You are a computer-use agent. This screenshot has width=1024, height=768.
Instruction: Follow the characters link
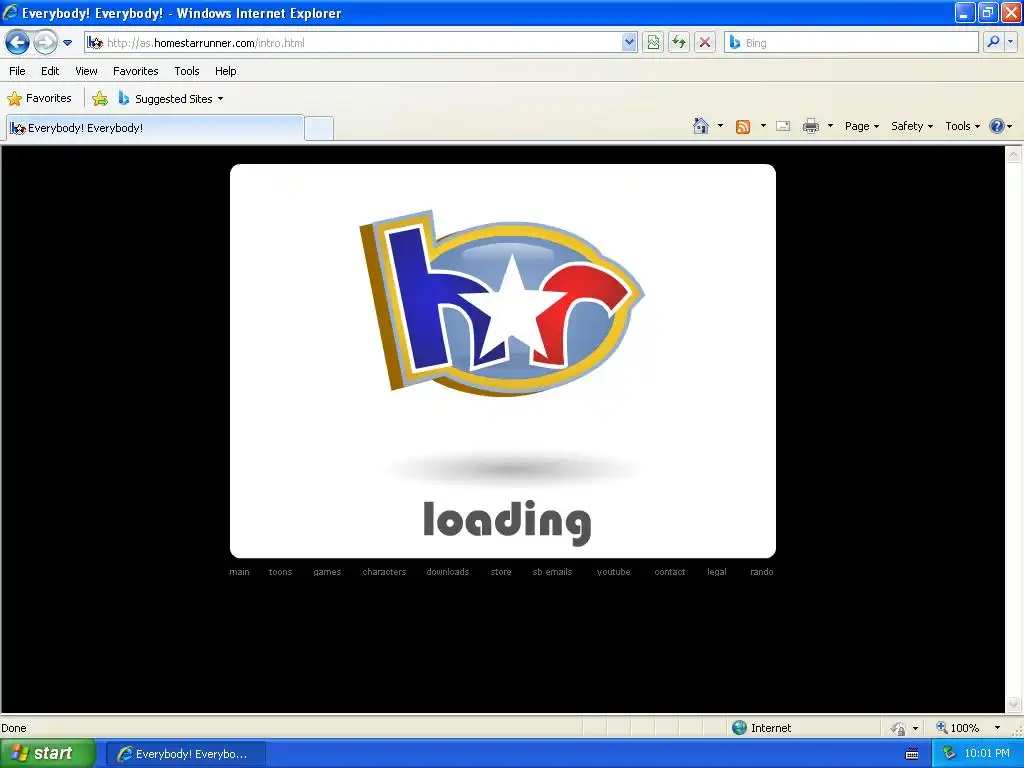tap(384, 572)
